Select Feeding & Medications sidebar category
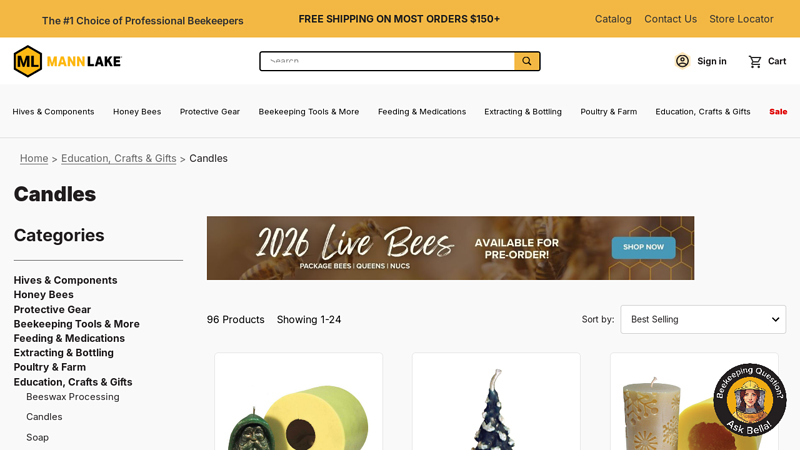 [69, 338]
